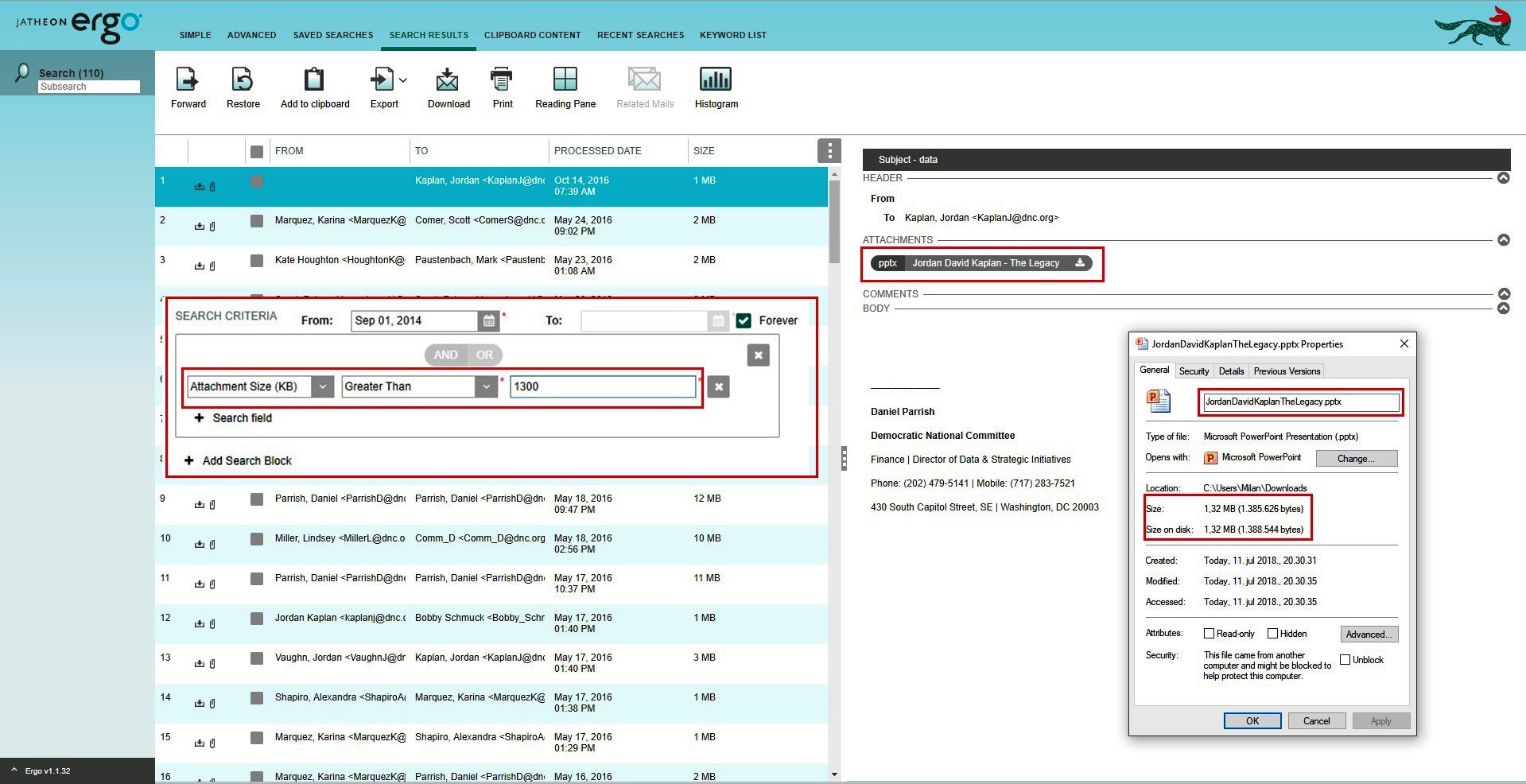Click the Restore icon

click(243, 79)
